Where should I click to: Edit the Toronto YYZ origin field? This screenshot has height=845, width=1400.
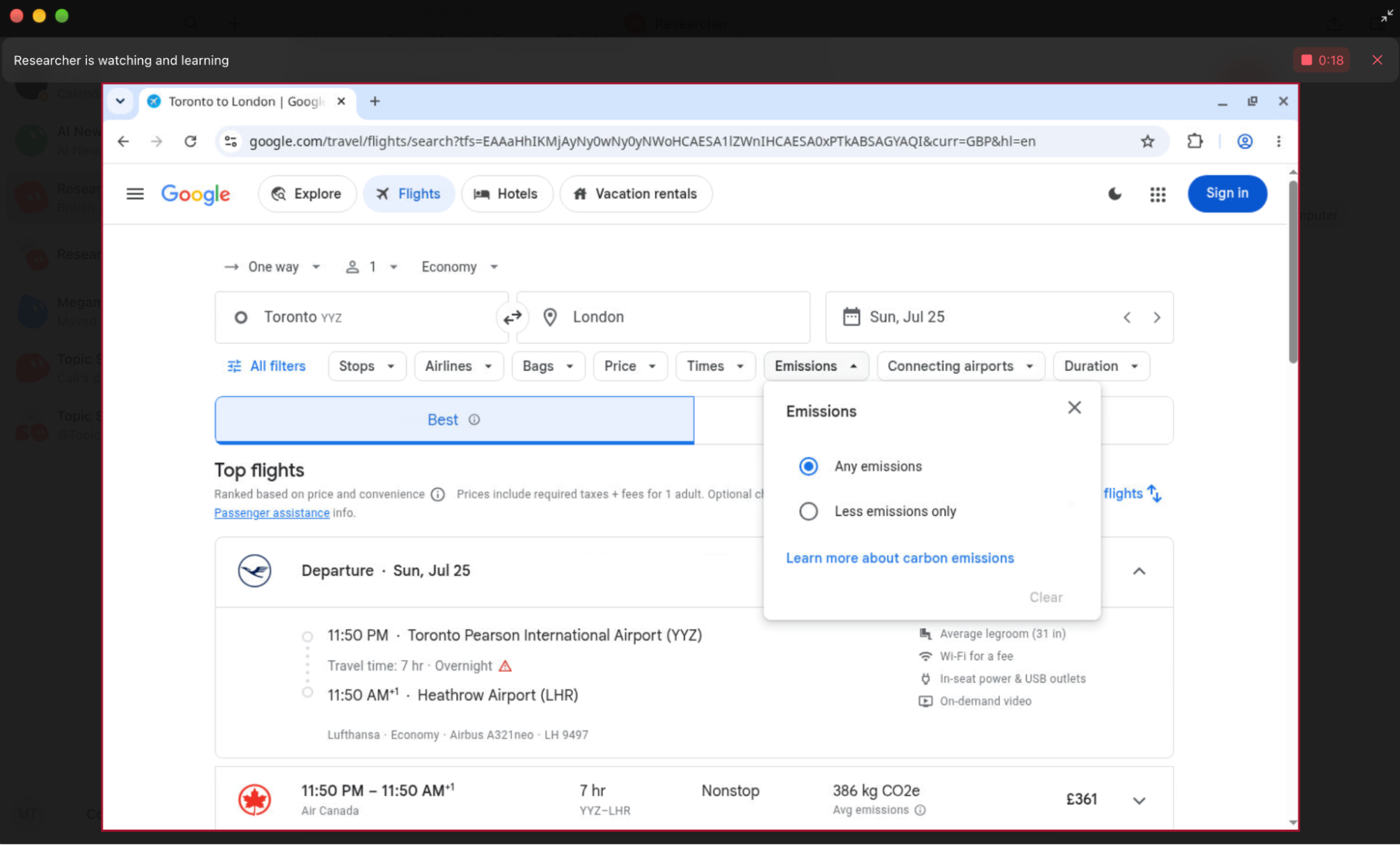pos(361,317)
